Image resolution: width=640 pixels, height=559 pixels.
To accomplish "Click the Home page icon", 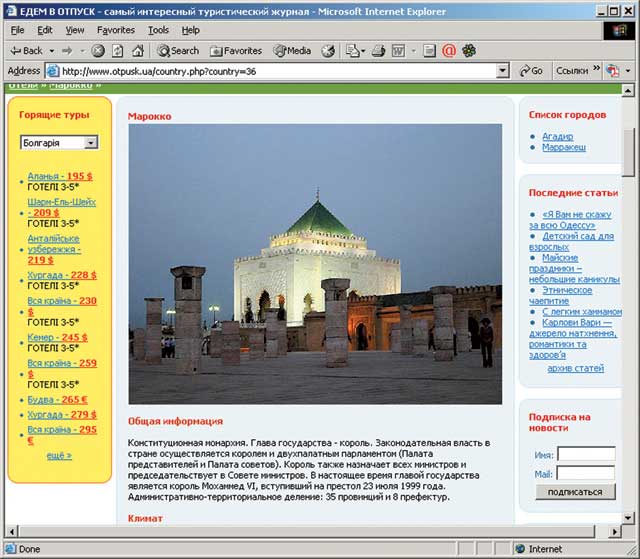I will point(137,50).
